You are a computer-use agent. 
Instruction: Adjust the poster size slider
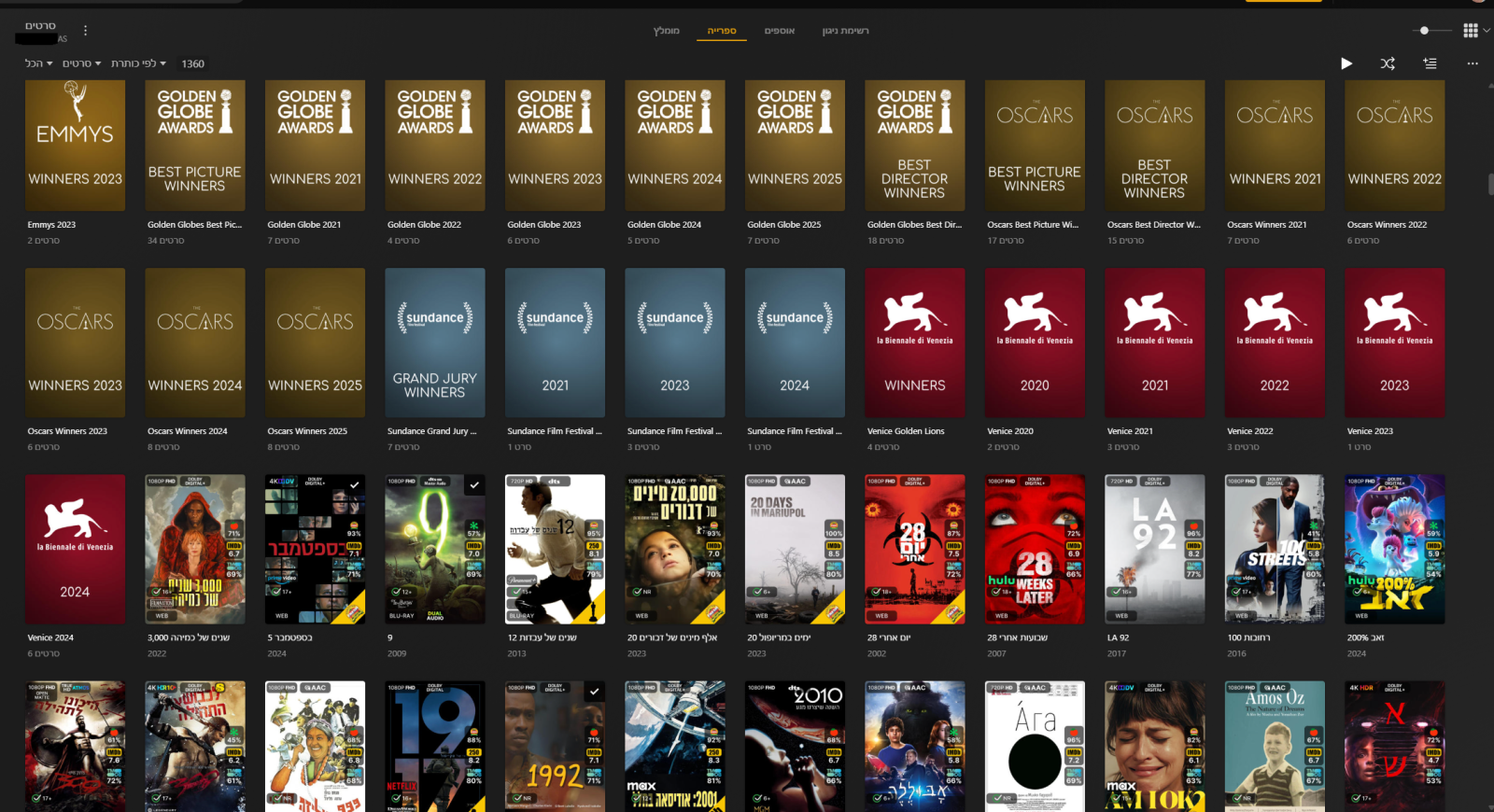click(x=1424, y=31)
